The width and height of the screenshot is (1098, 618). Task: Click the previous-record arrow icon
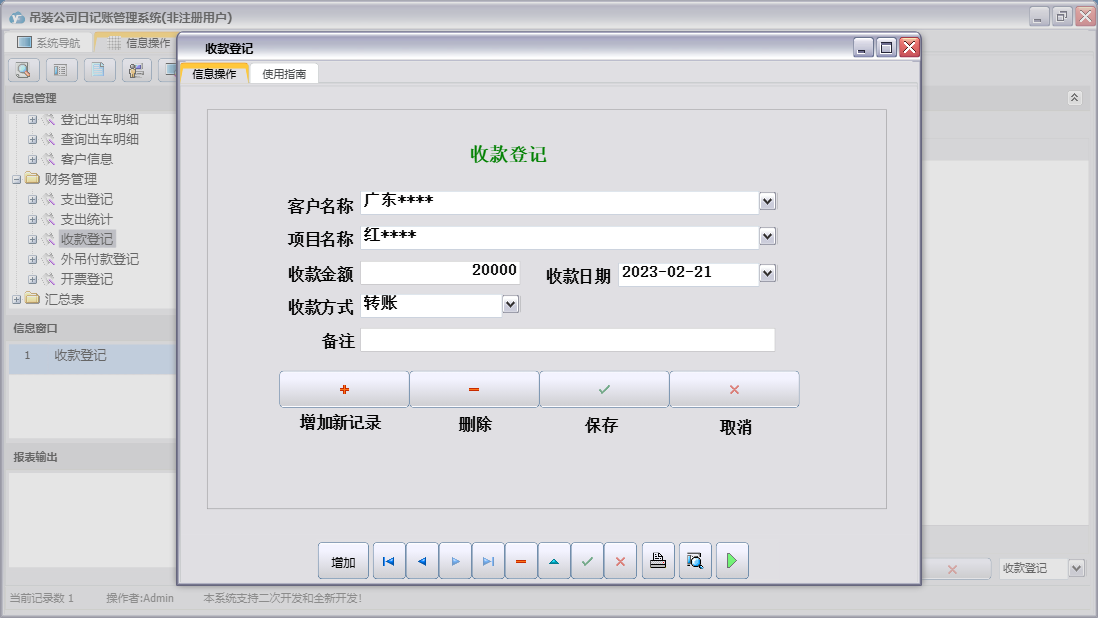coord(421,561)
